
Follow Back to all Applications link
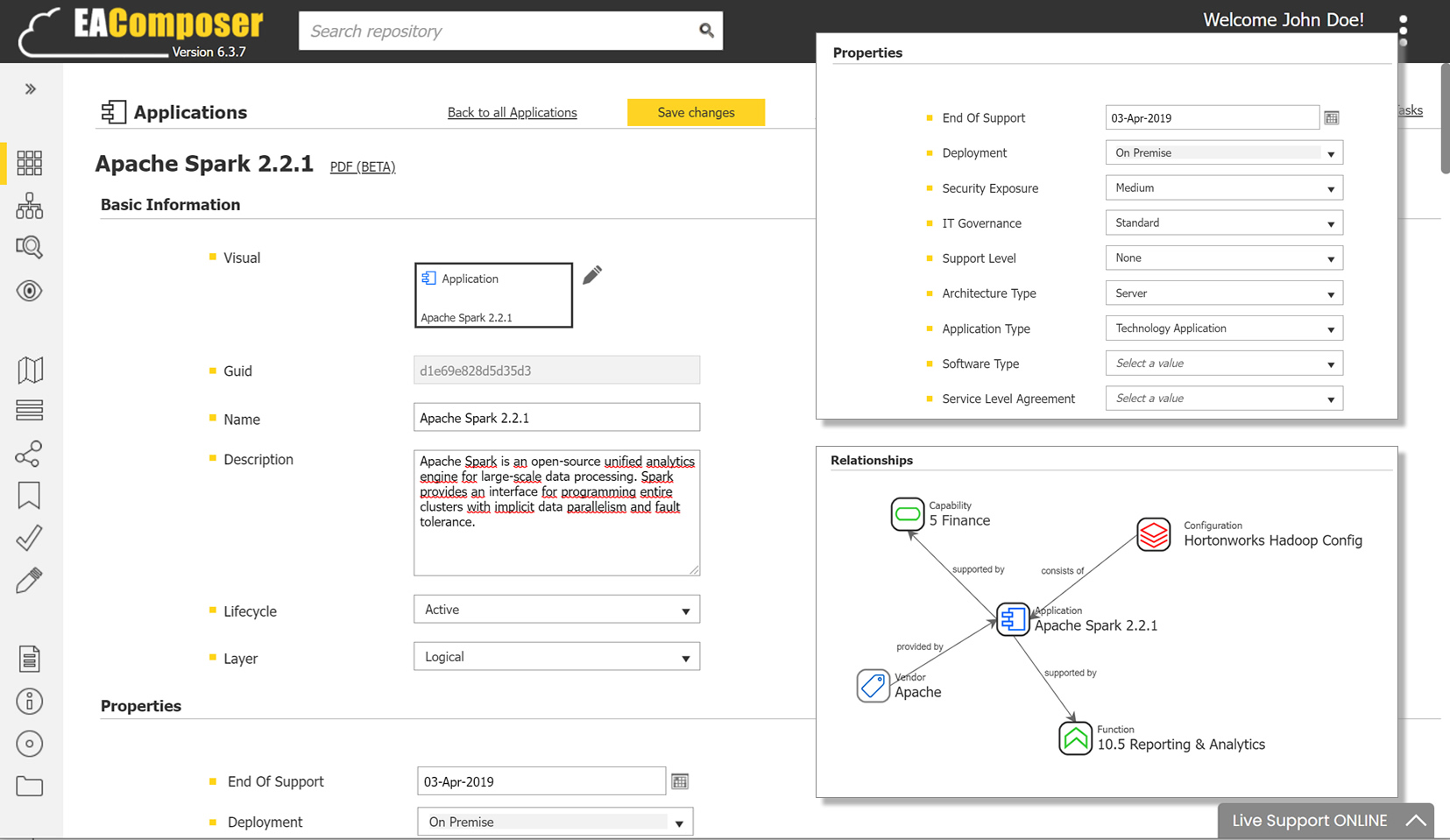pos(512,112)
